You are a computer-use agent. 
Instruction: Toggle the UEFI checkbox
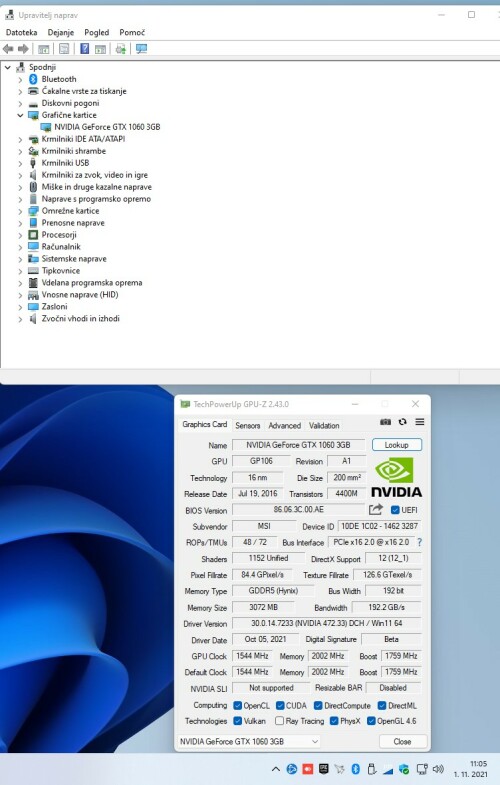click(x=395, y=510)
